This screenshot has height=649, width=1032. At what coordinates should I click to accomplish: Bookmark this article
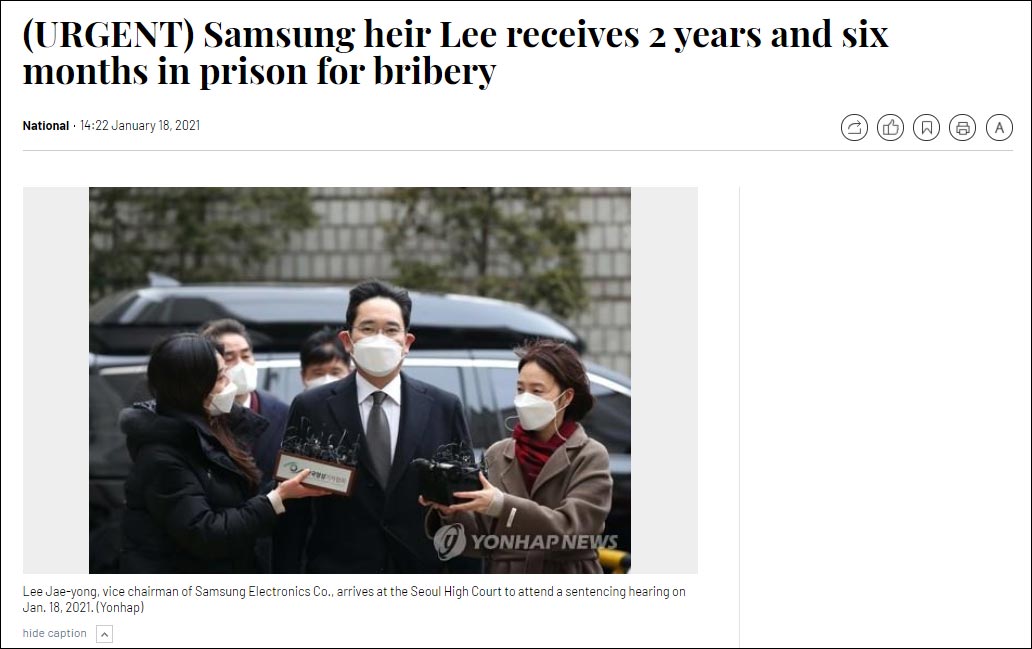coord(927,128)
